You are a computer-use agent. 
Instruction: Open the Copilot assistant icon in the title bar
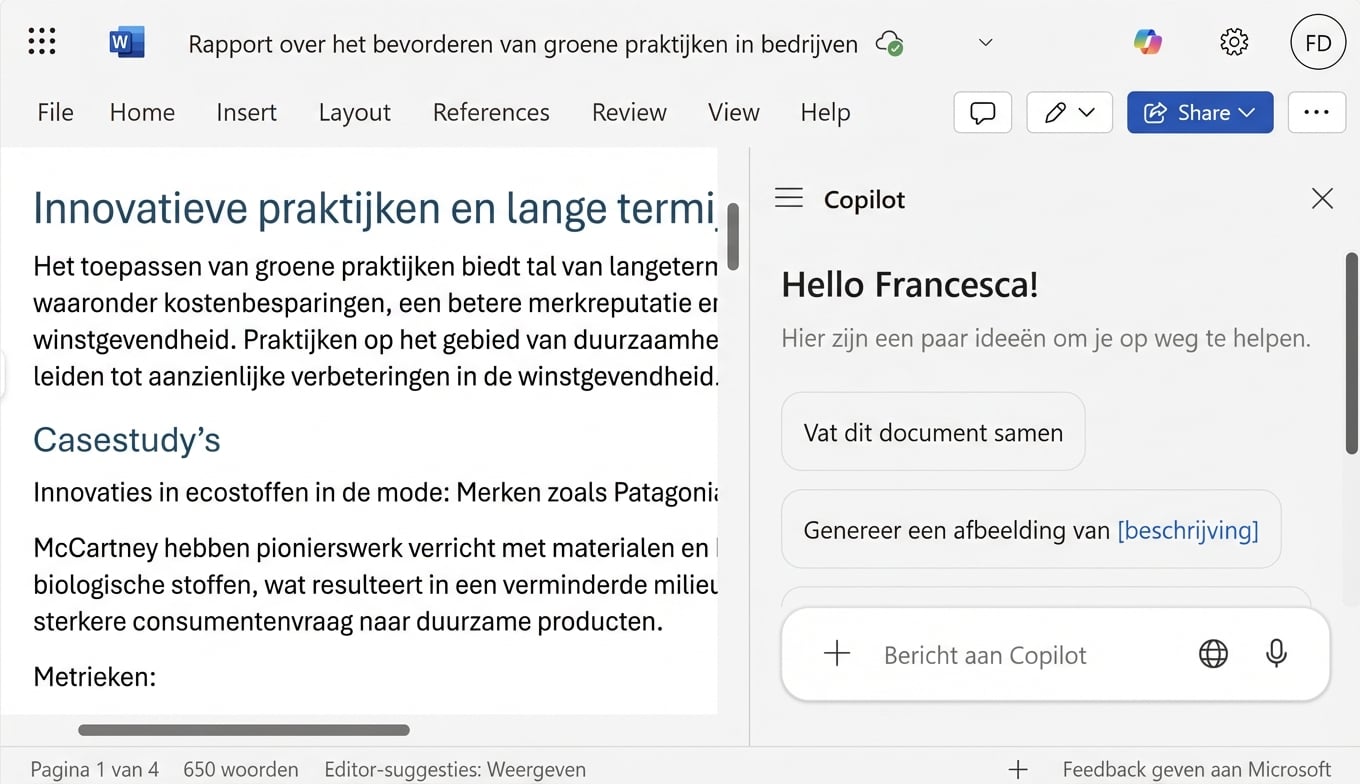[x=1147, y=41]
